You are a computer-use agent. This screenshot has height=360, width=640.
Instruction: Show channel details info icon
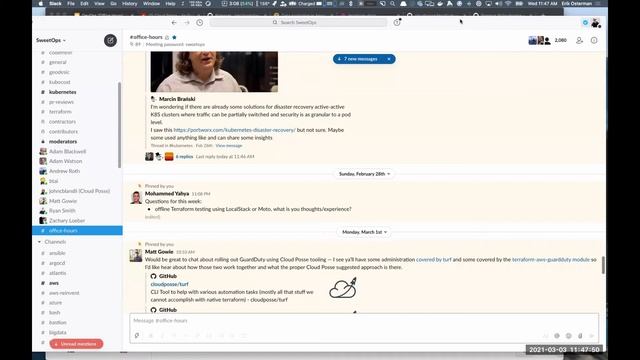tap(594, 40)
